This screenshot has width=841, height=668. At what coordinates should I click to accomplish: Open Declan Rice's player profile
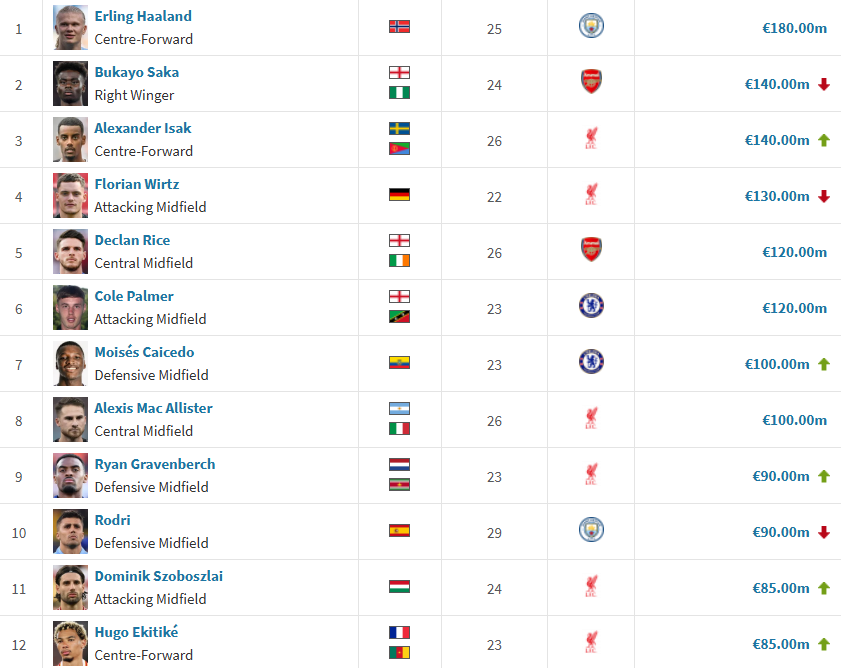(132, 240)
